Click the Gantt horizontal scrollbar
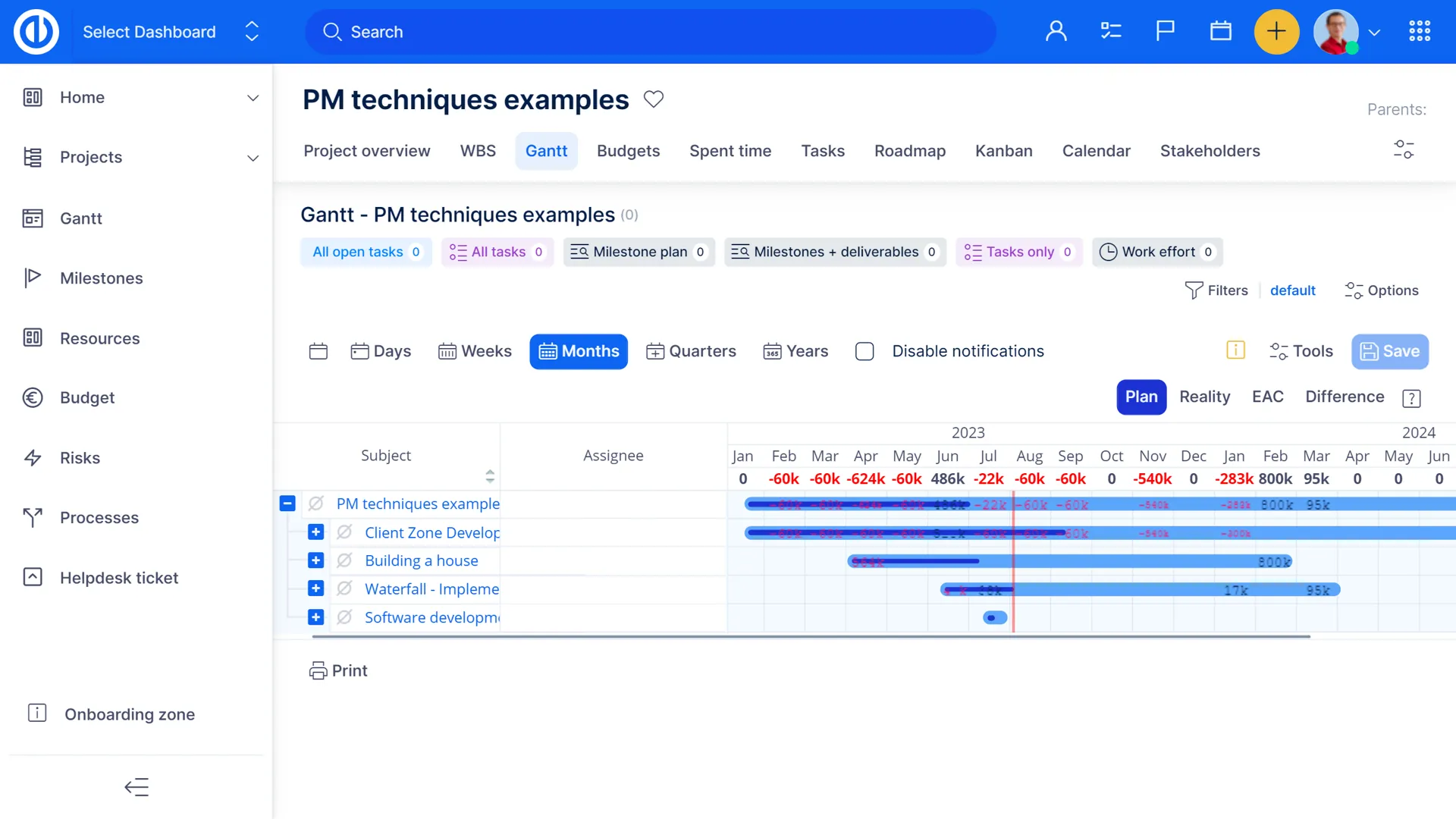The width and height of the screenshot is (1456, 819). 810,637
